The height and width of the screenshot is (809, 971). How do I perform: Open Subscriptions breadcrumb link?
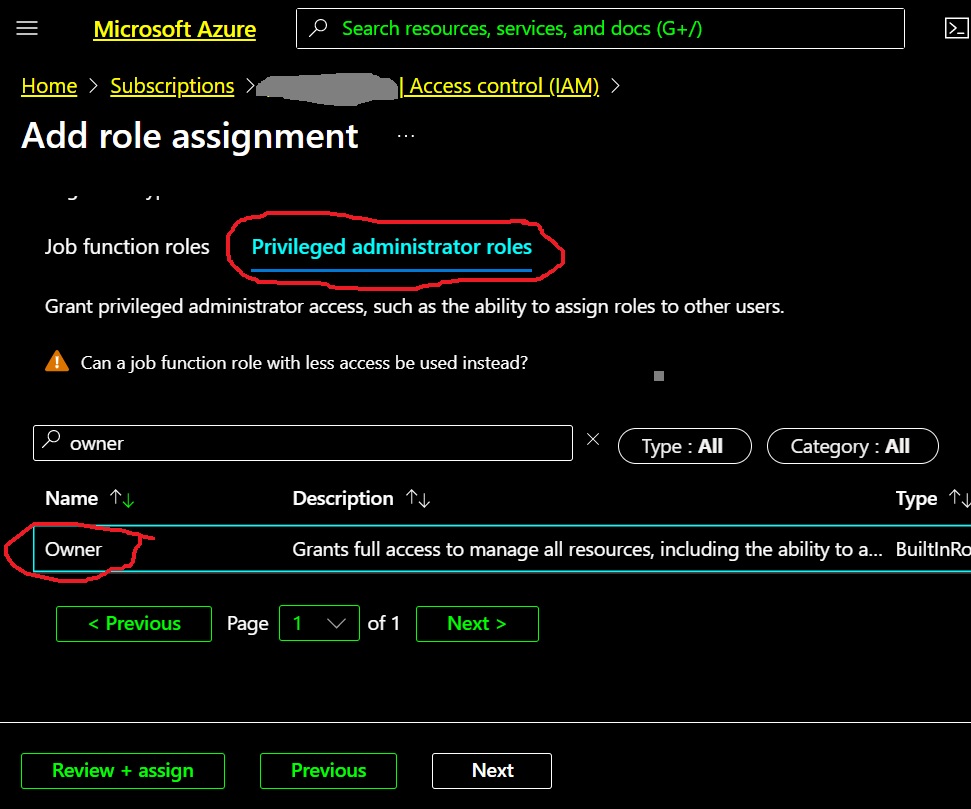coord(172,86)
